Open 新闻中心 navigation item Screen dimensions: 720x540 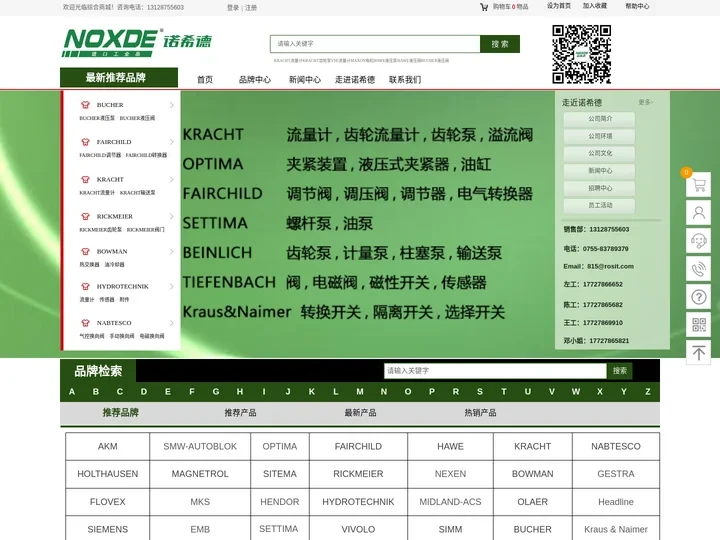click(305, 79)
